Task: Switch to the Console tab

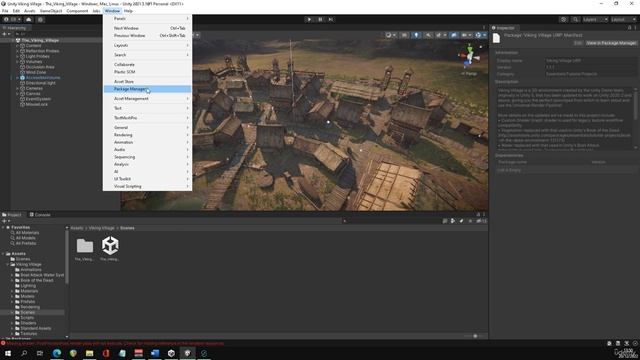Action: coord(40,215)
